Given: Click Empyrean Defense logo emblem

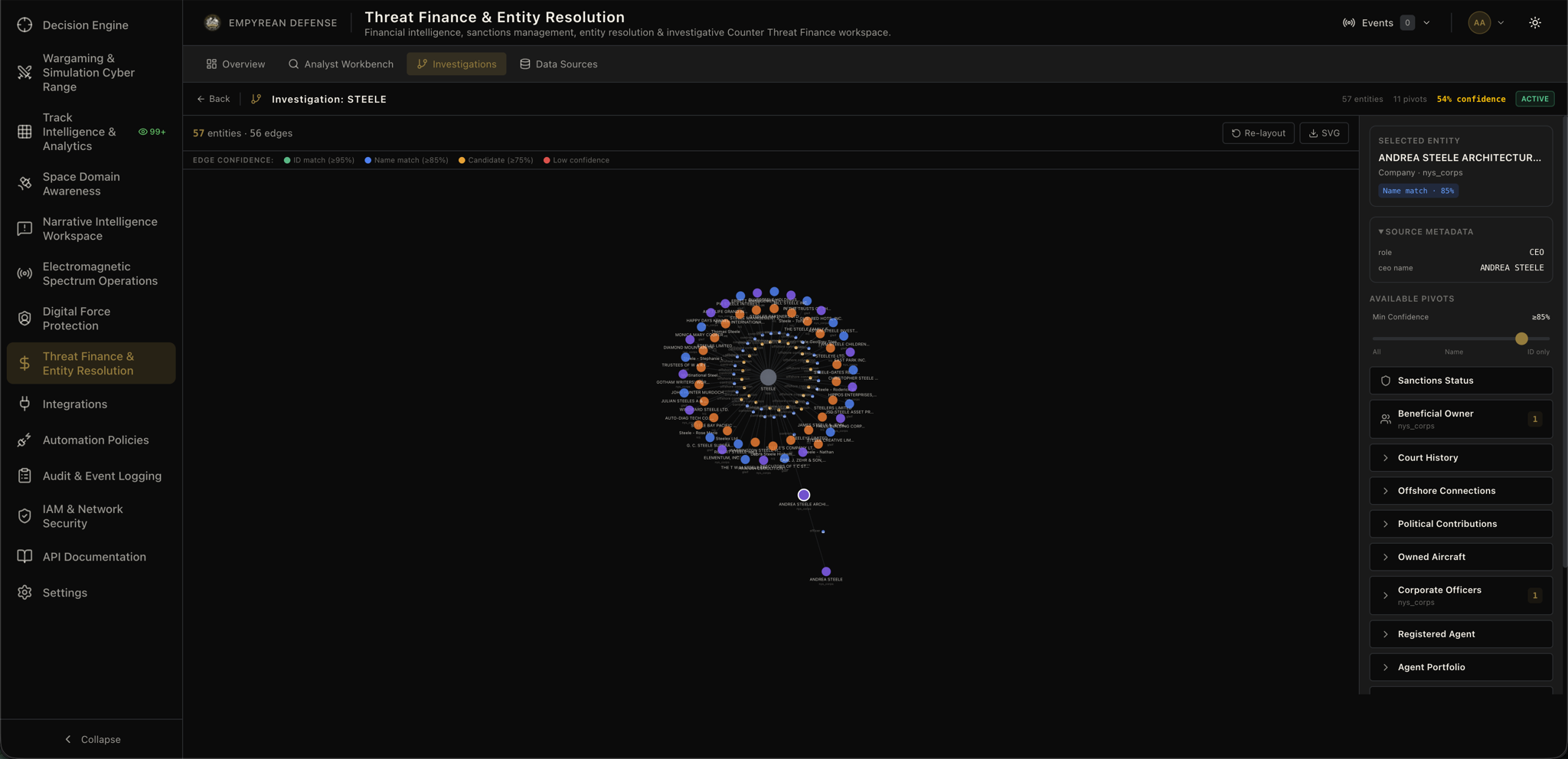Looking at the screenshot, I should [212, 23].
